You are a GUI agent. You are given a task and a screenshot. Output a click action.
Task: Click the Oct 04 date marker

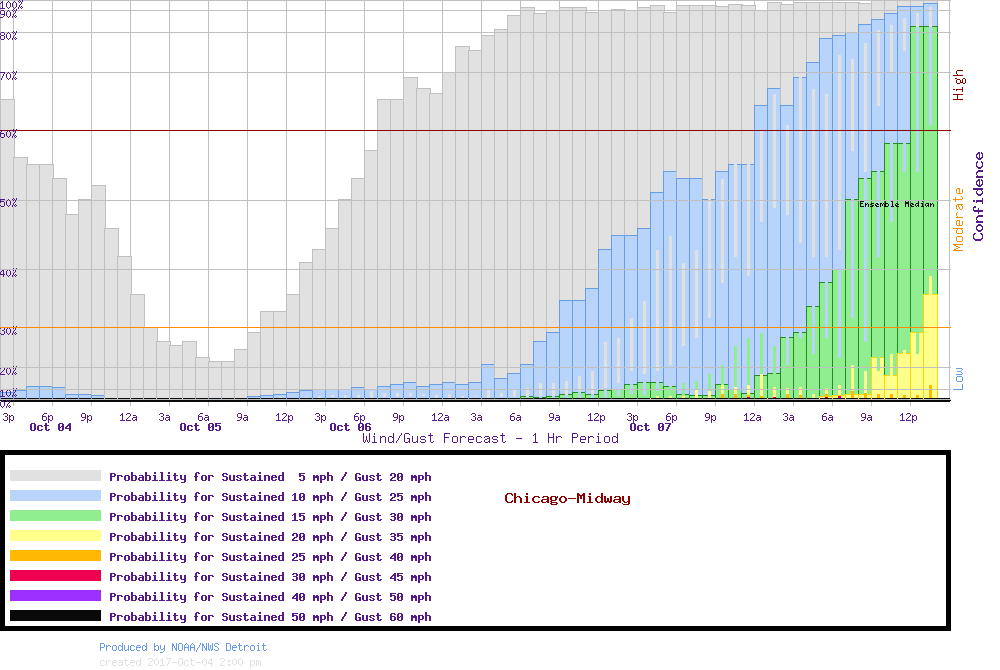[50, 427]
